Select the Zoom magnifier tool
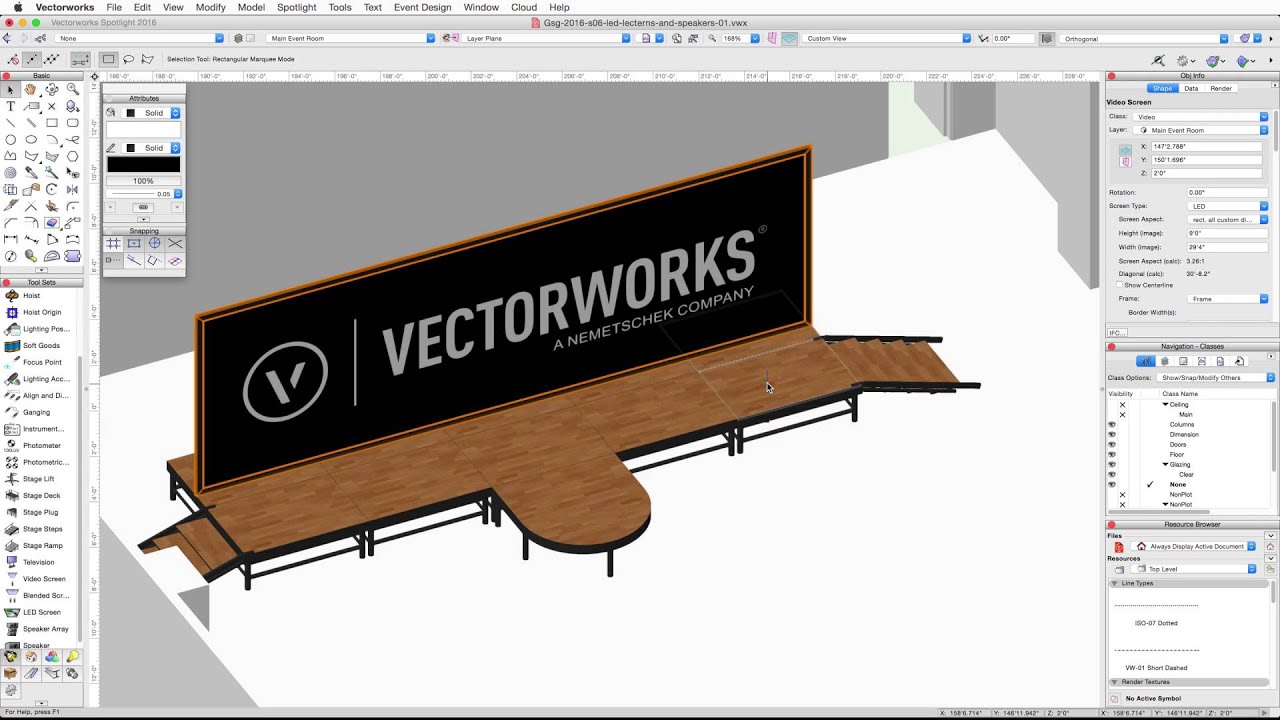The height and width of the screenshot is (720, 1280). [x=73, y=89]
